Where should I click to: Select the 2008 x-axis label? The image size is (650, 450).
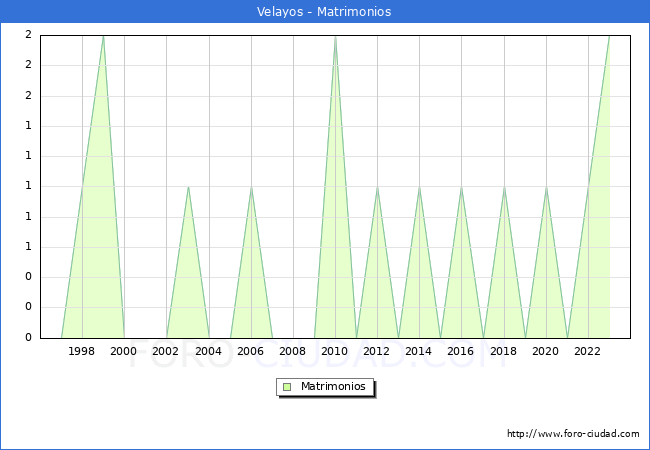click(292, 351)
